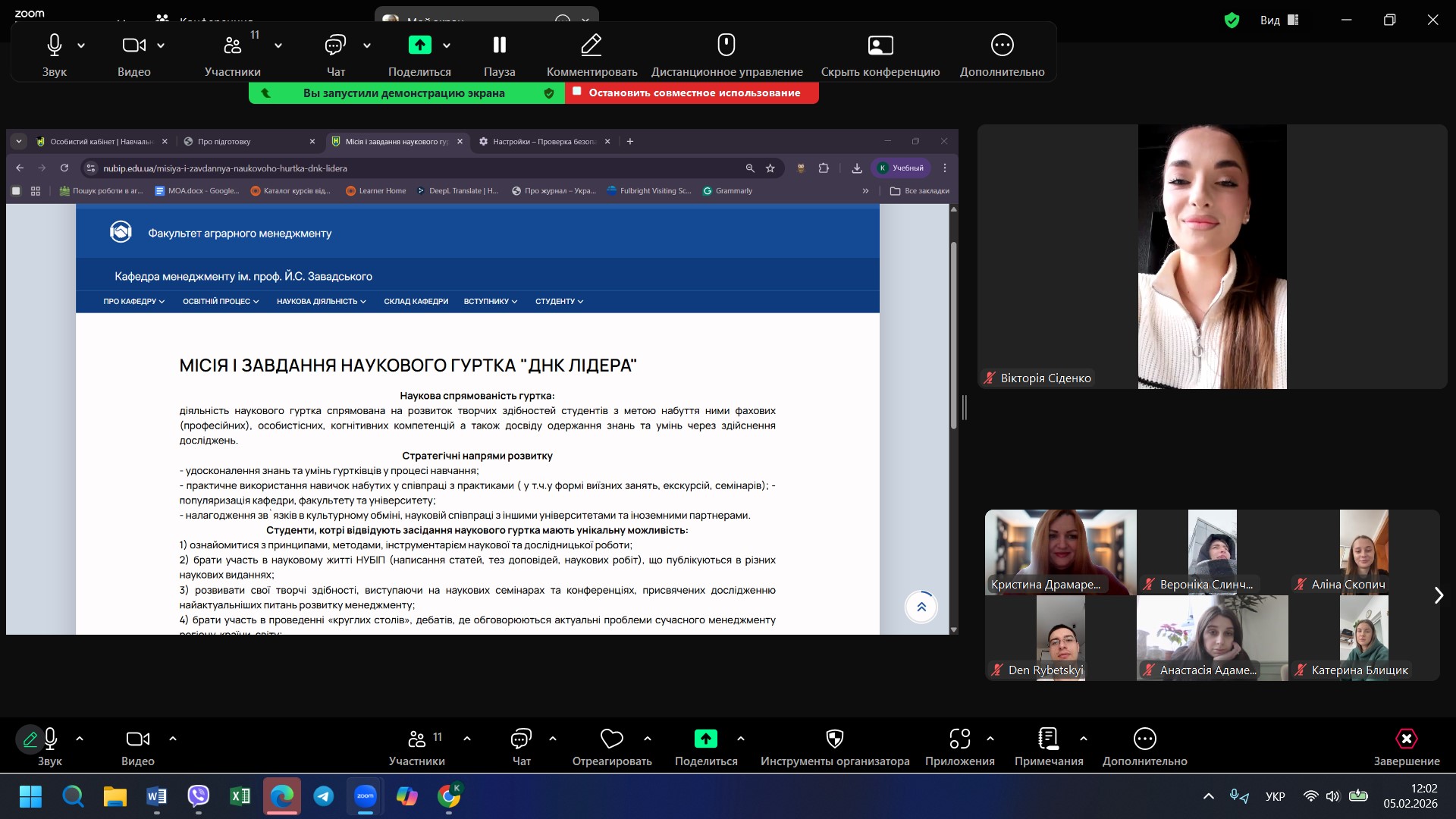Toggle microphone in top sharing toolbar
This screenshot has width=1456, height=819.
(54, 45)
